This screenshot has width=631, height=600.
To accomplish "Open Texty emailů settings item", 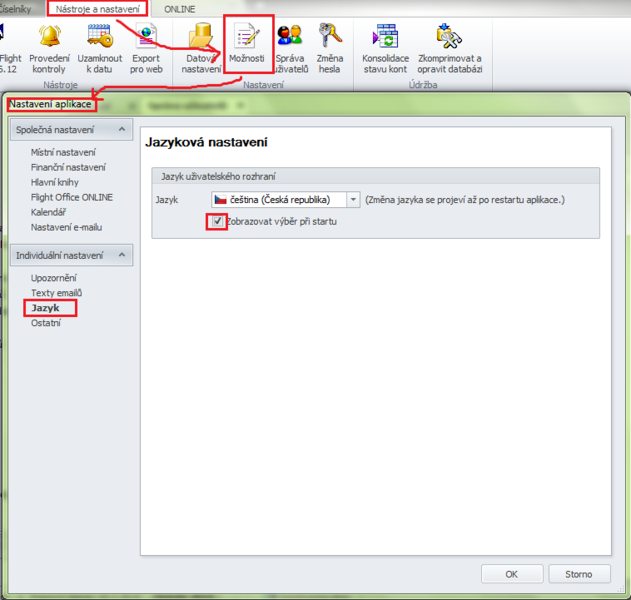I will [x=56, y=293].
